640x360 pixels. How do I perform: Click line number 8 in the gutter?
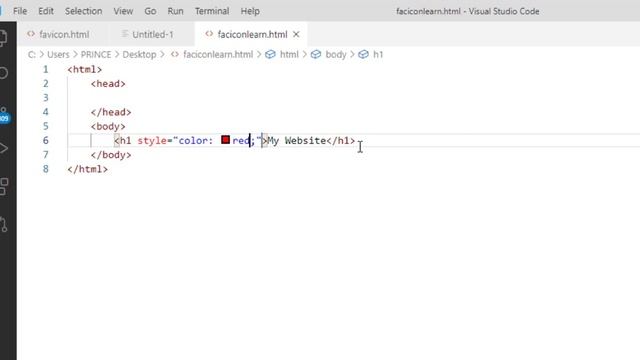pos(46,169)
